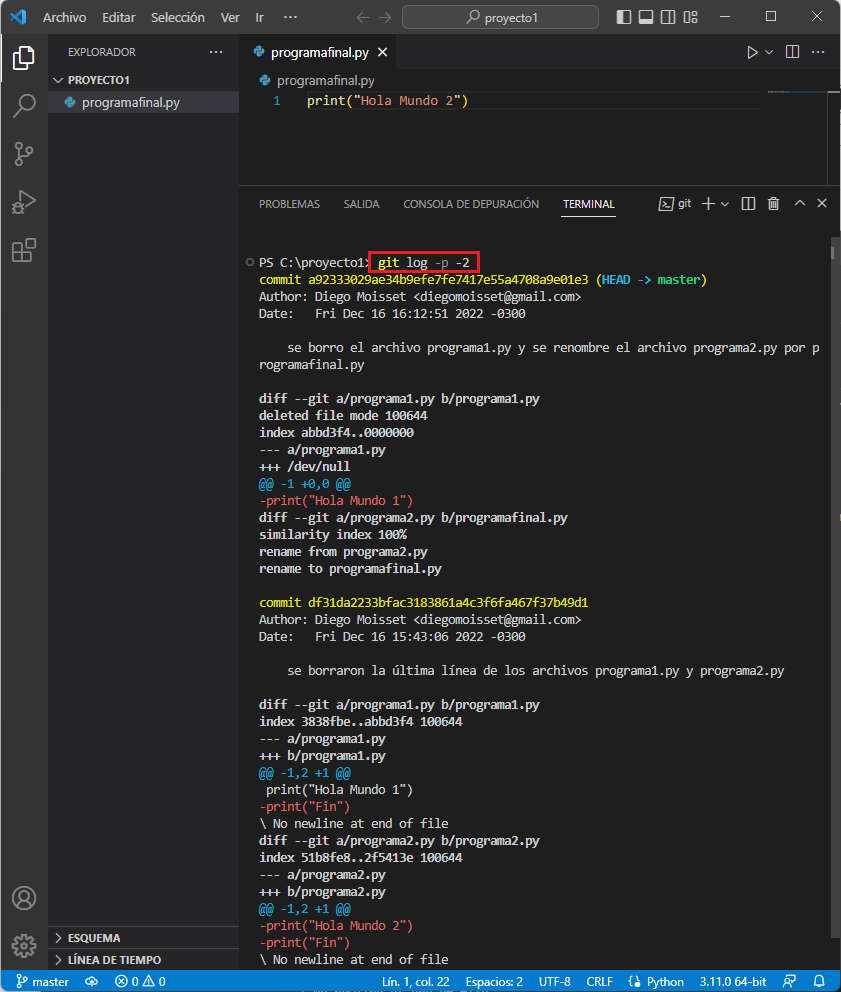Go forward with the right arrow
The width and height of the screenshot is (841, 992).
pos(385,17)
